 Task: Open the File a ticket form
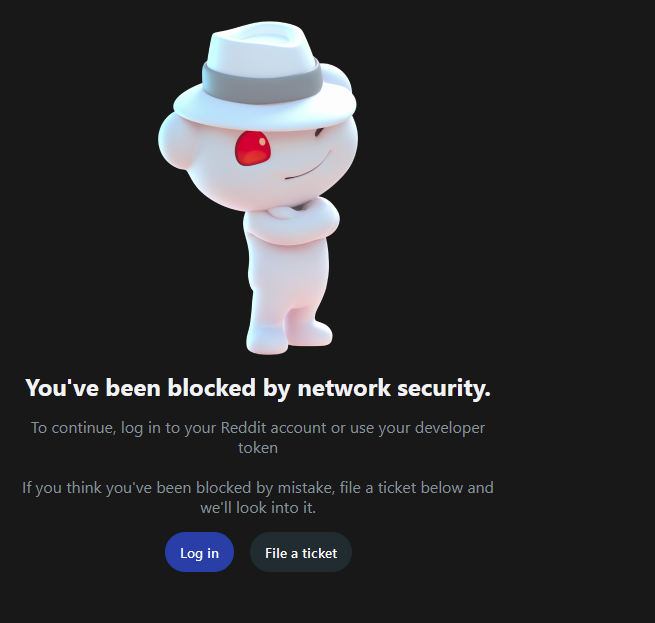[x=301, y=552]
